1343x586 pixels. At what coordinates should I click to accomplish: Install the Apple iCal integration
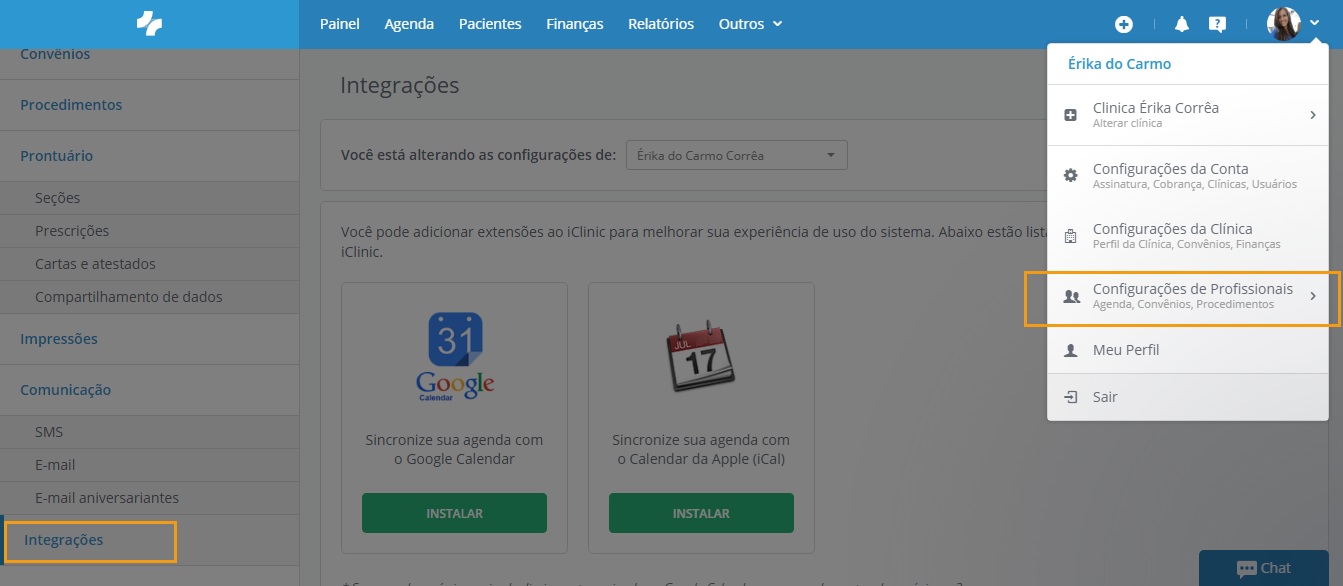click(x=701, y=513)
